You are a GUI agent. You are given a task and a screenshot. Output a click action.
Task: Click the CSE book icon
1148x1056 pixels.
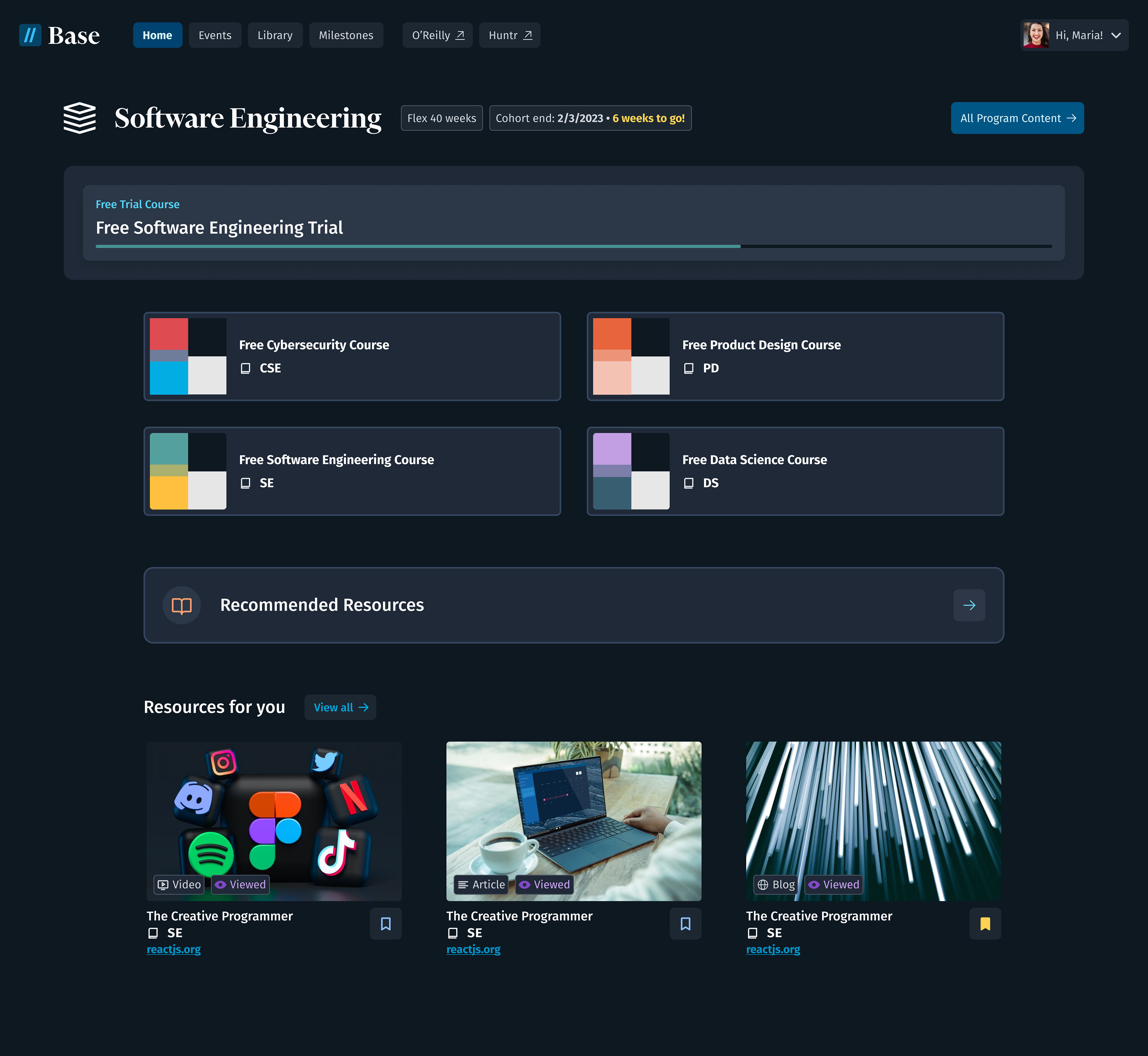[x=245, y=368]
